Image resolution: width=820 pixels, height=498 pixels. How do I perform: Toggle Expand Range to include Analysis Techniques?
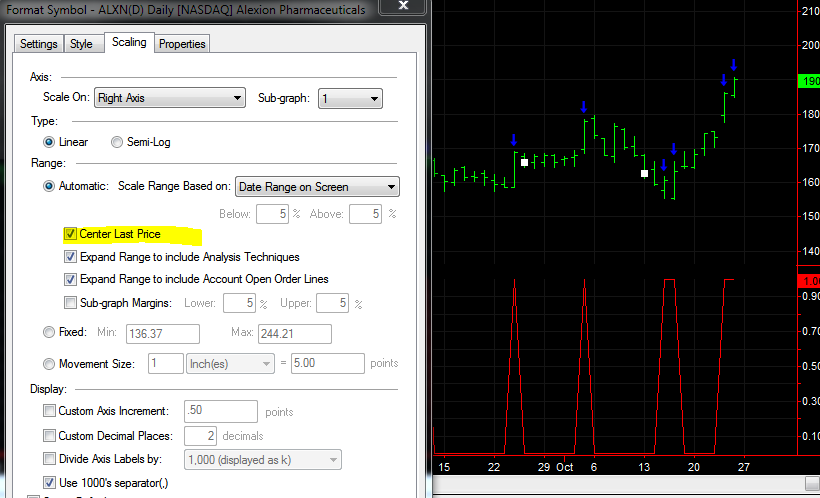click(70, 257)
